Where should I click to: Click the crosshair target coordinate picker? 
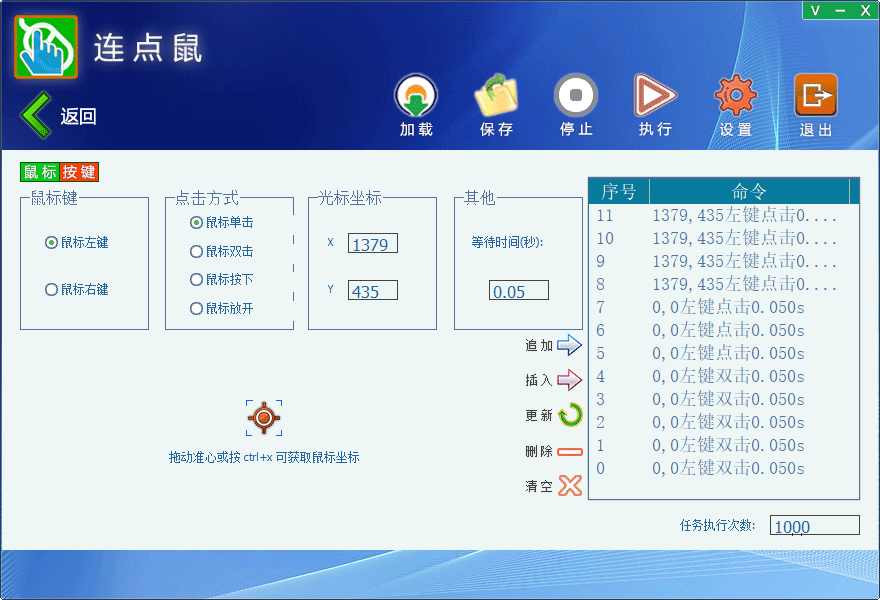264,418
